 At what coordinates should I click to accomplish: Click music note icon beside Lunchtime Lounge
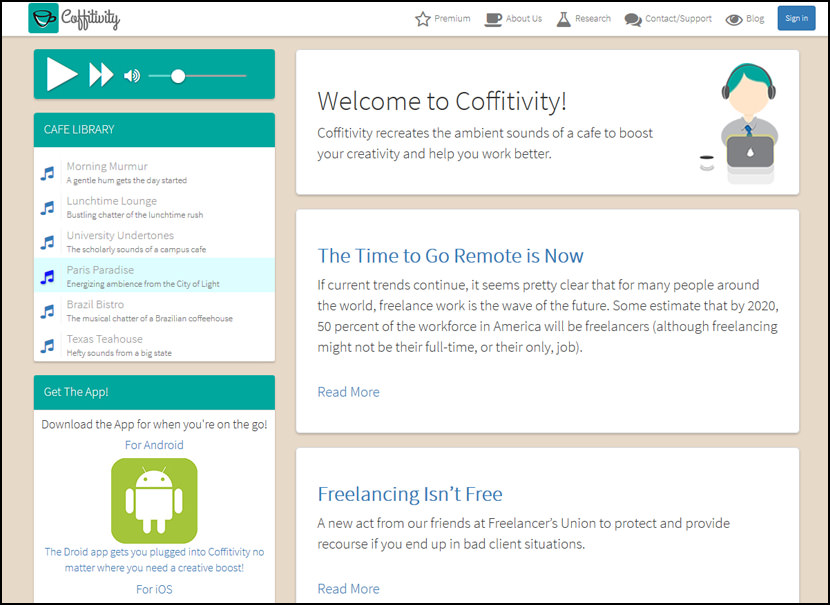coord(48,208)
